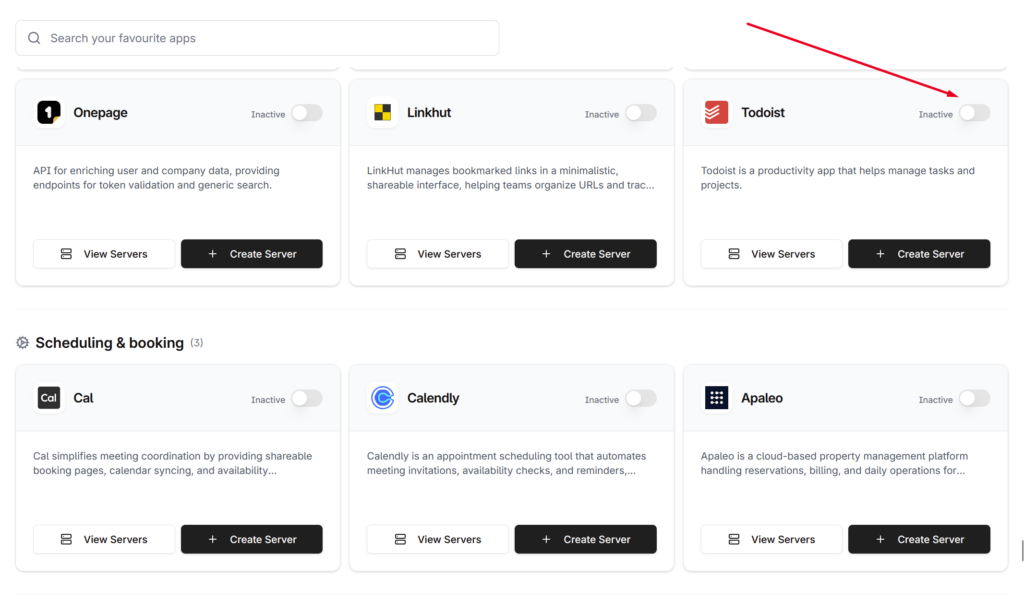Screen dimensions: 1024x603
Task: Click the LinkHut description text
Action: click(510, 178)
